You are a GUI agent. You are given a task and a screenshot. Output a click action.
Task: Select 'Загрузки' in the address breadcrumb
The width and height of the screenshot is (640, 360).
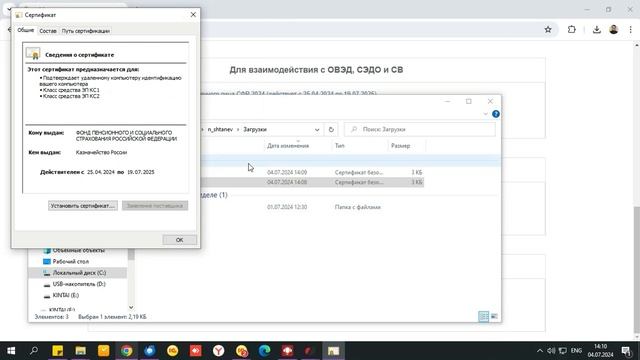tap(255, 129)
